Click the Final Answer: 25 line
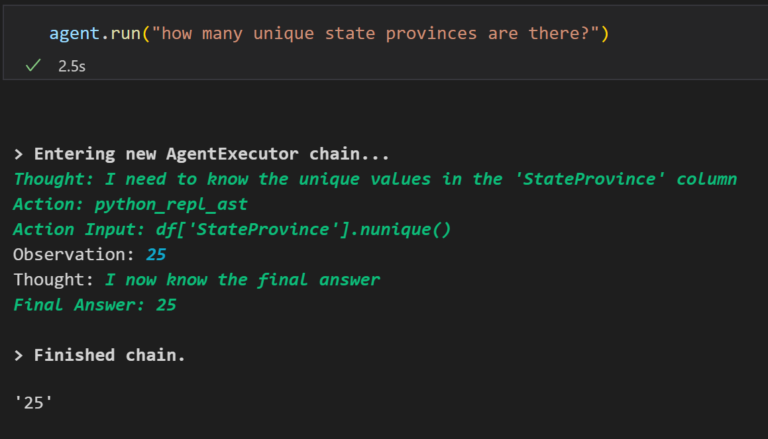768x439 pixels. tap(95, 305)
